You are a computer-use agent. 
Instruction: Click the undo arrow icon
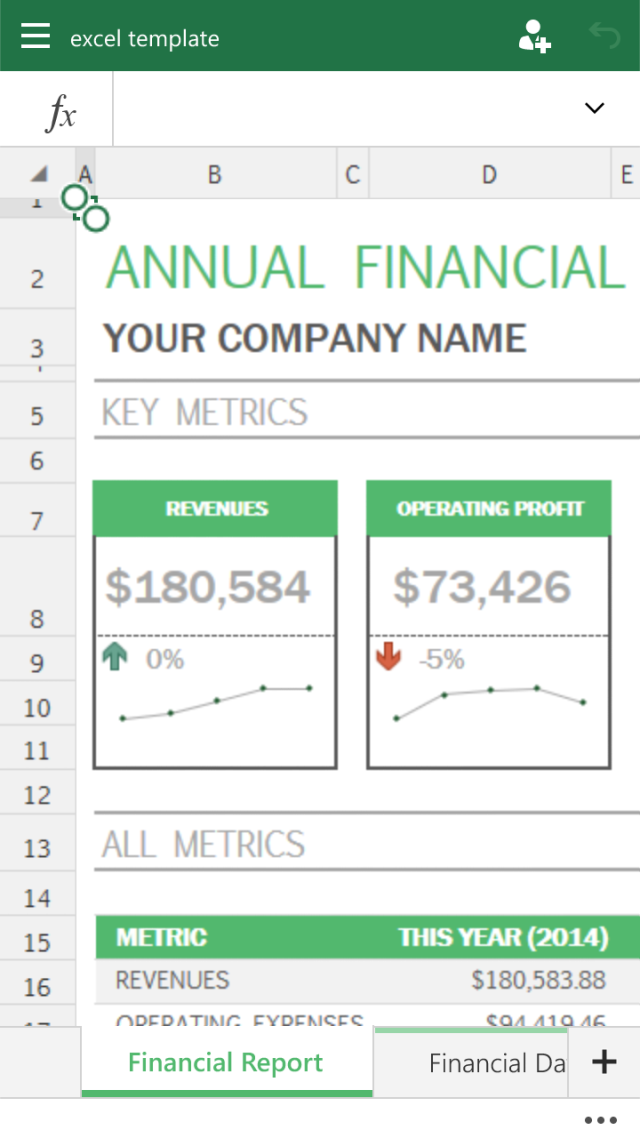pos(605,37)
